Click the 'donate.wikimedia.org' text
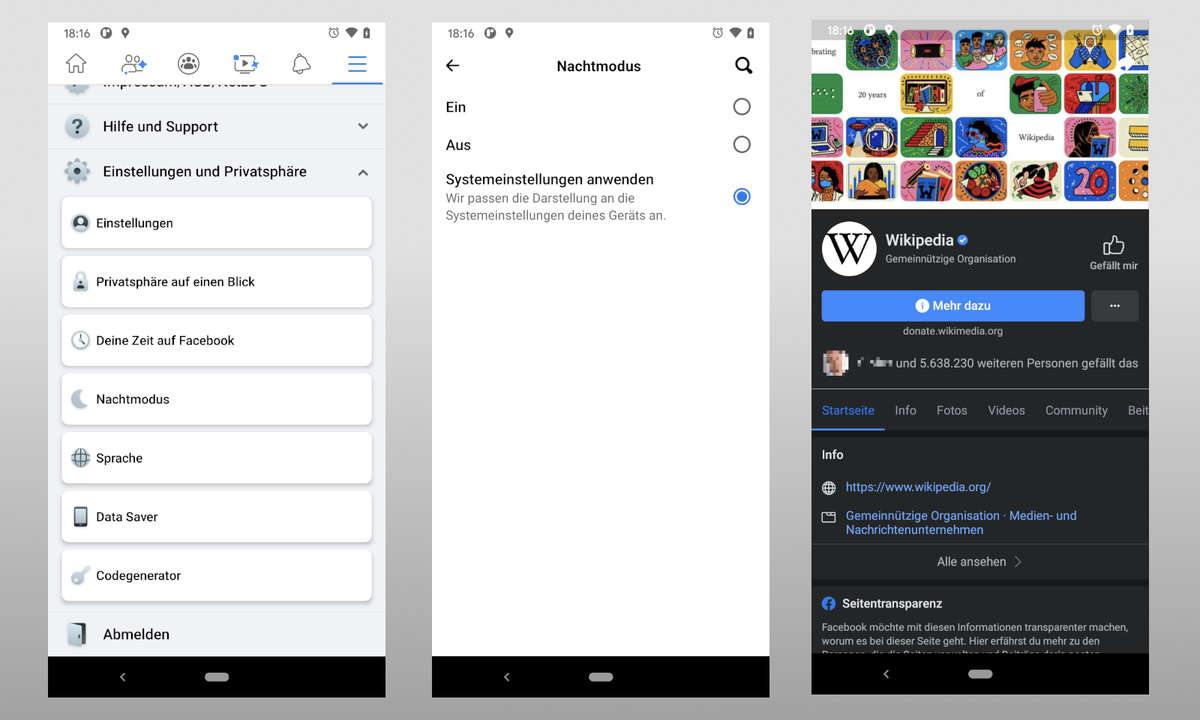This screenshot has width=1200, height=720. coord(953,331)
